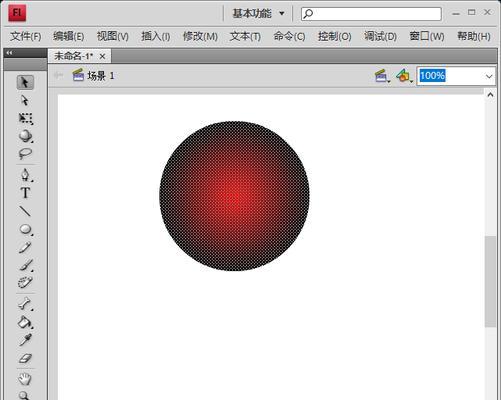Select the Eyedropper tool
The image size is (501, 400).
tap(25, 340)
